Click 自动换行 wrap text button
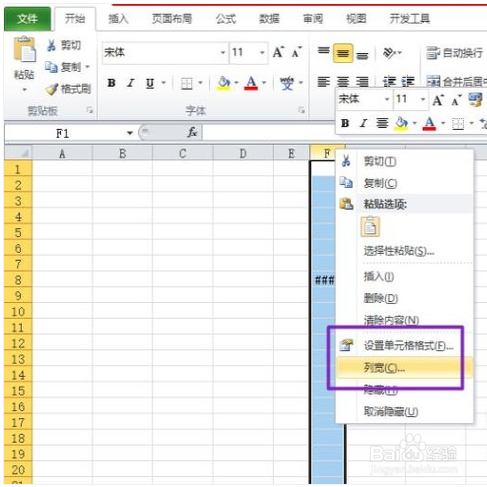 [x=454, y=53]
